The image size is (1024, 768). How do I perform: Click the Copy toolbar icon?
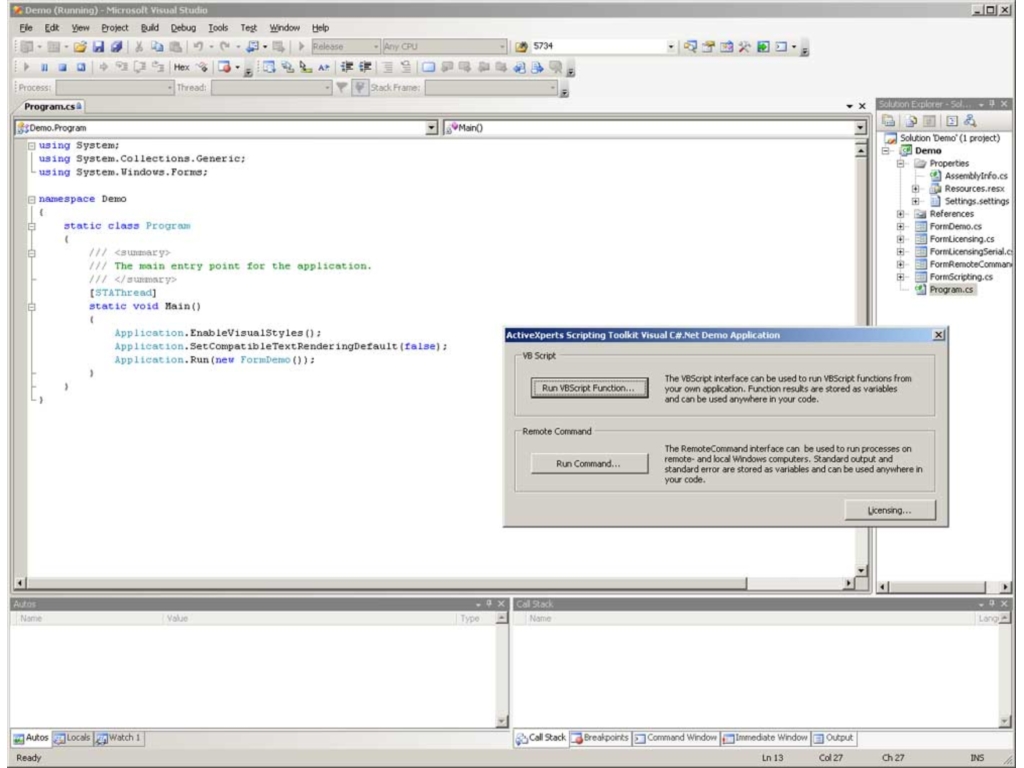(157, 46)
